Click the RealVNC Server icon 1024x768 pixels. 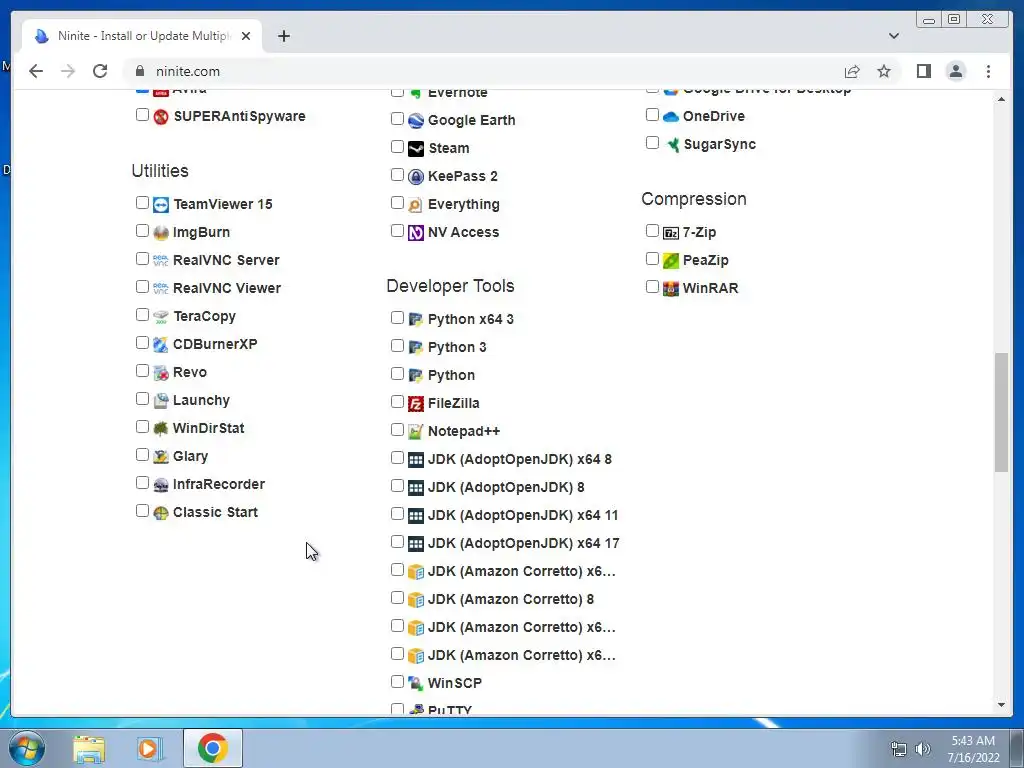click(x=161, y=261)
